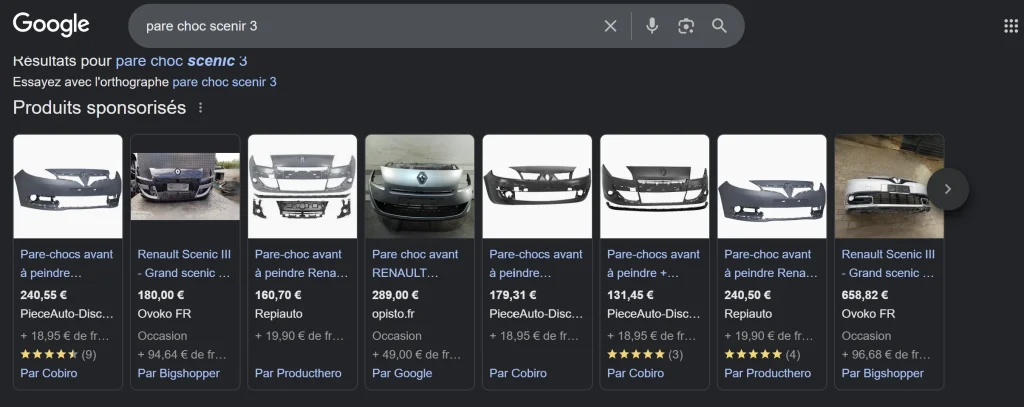
Task: Open the 240,55 € bumper image
Action: tap(68, 186)
